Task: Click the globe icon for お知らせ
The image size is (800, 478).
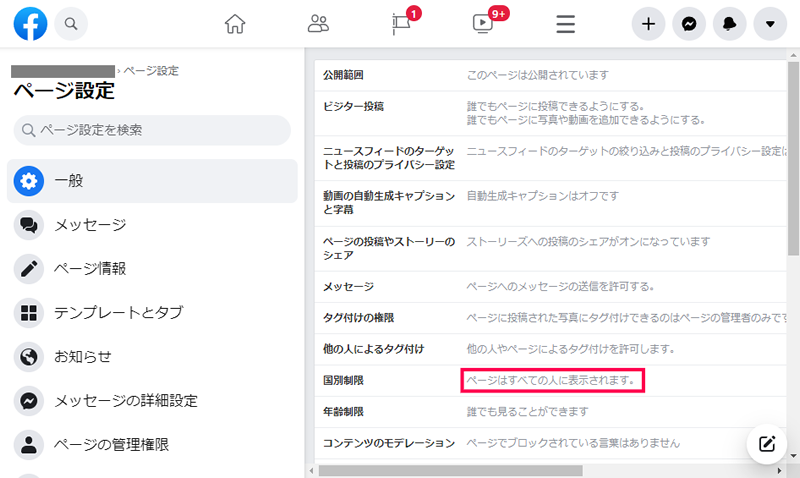Action: click(29, 356)
